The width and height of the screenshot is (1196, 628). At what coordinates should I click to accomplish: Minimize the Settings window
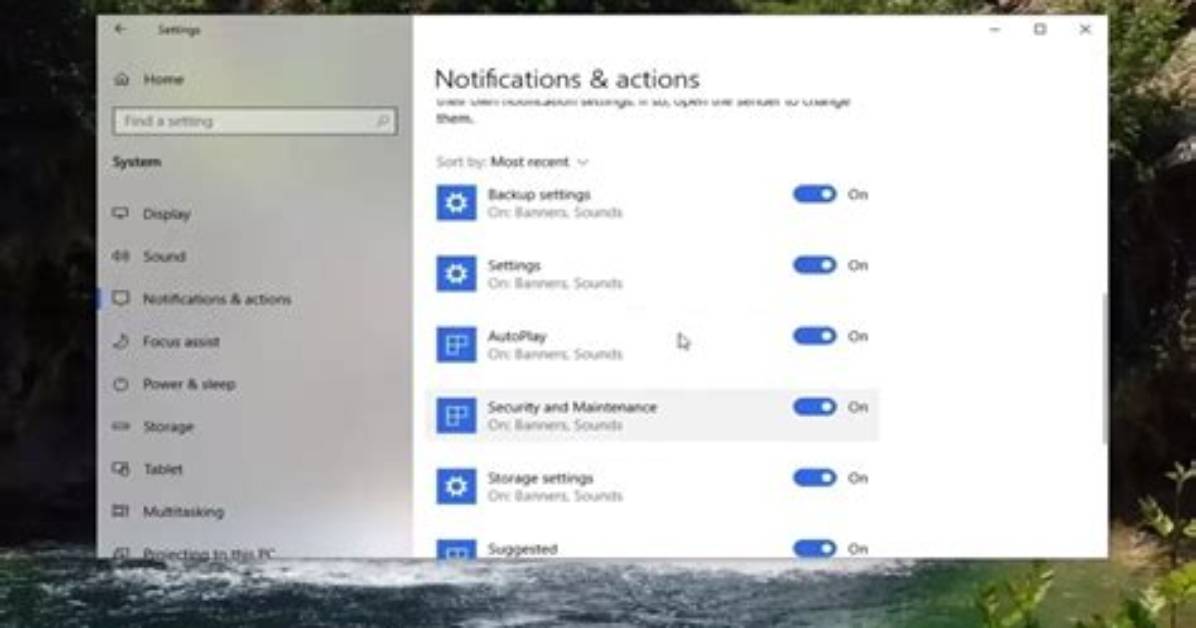point(995,29)
